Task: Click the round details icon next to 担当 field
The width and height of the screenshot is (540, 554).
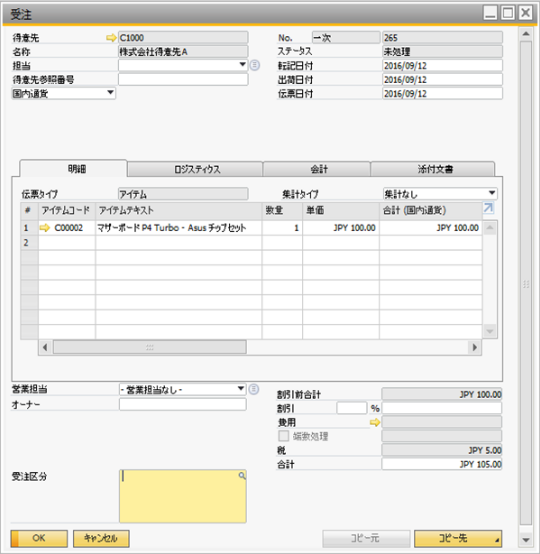Action: [255, 65]
